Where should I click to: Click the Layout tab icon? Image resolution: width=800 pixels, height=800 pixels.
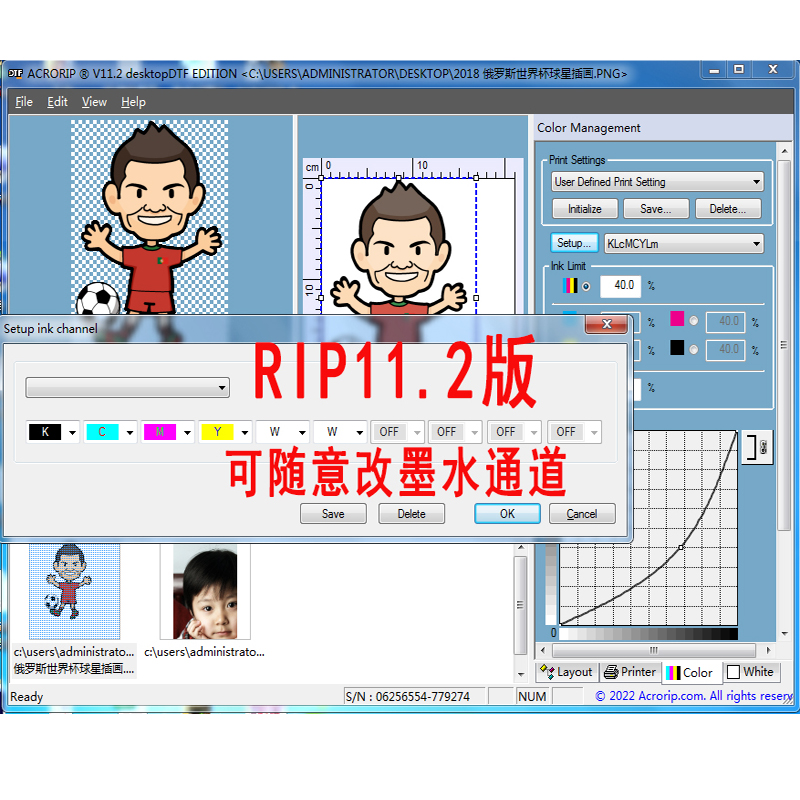pos(547,672)
